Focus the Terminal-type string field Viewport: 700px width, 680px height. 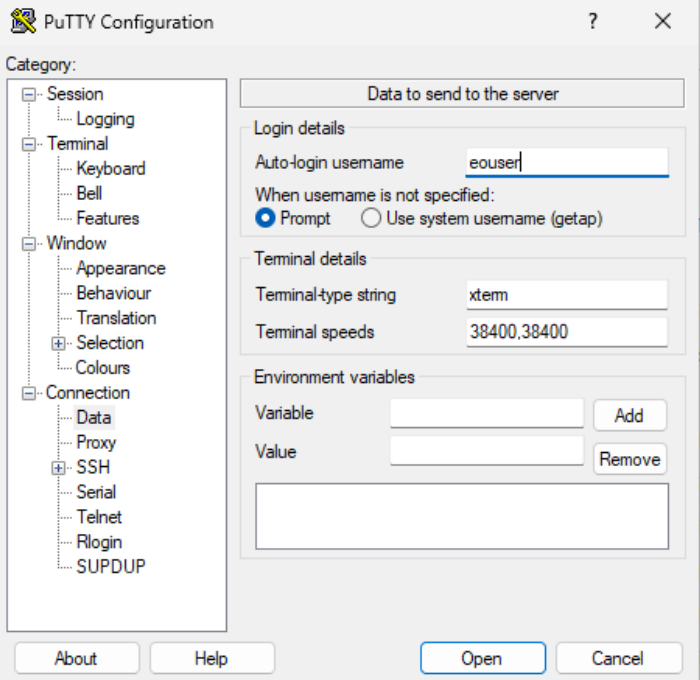(566, 295)
